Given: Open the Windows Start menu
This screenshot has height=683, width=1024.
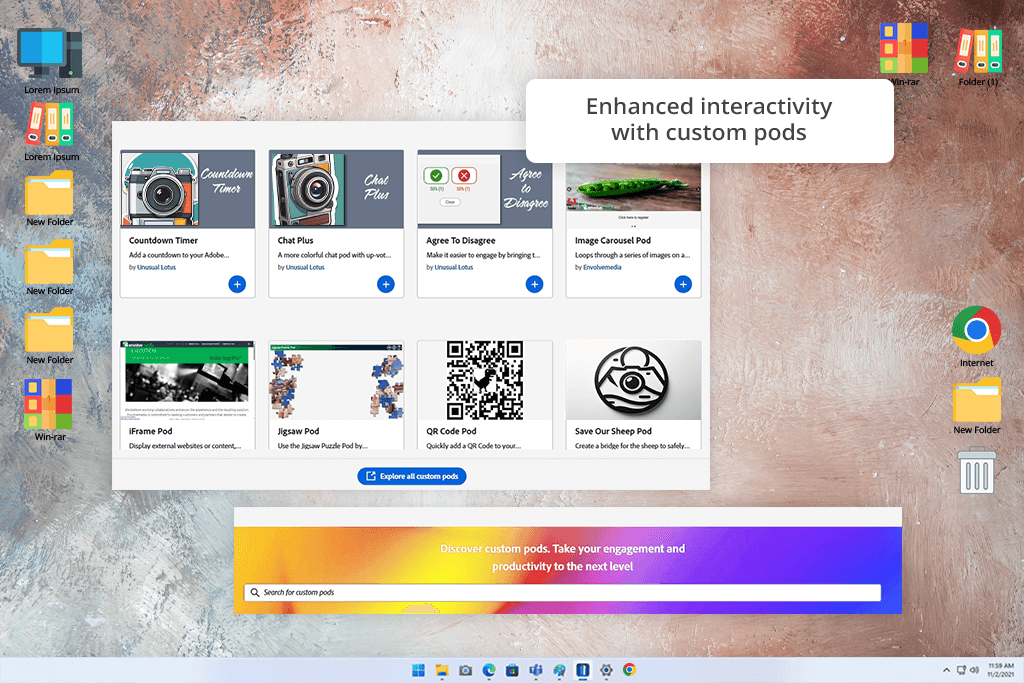Looking at the screenshot, I should pyautogui.click(x=419, y=670).
